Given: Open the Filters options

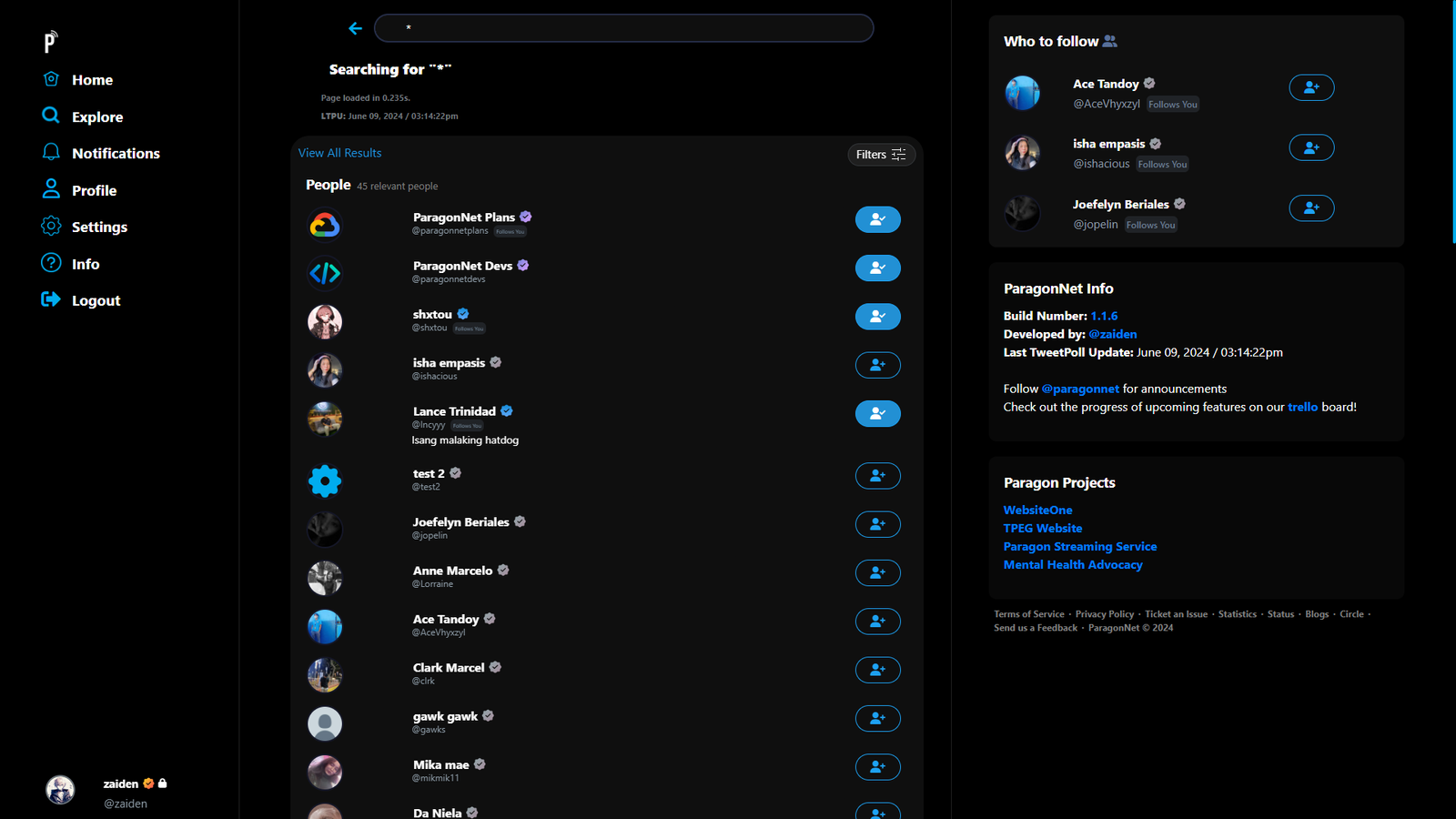Looking at the screenshot, I should (x=880, y=155).
